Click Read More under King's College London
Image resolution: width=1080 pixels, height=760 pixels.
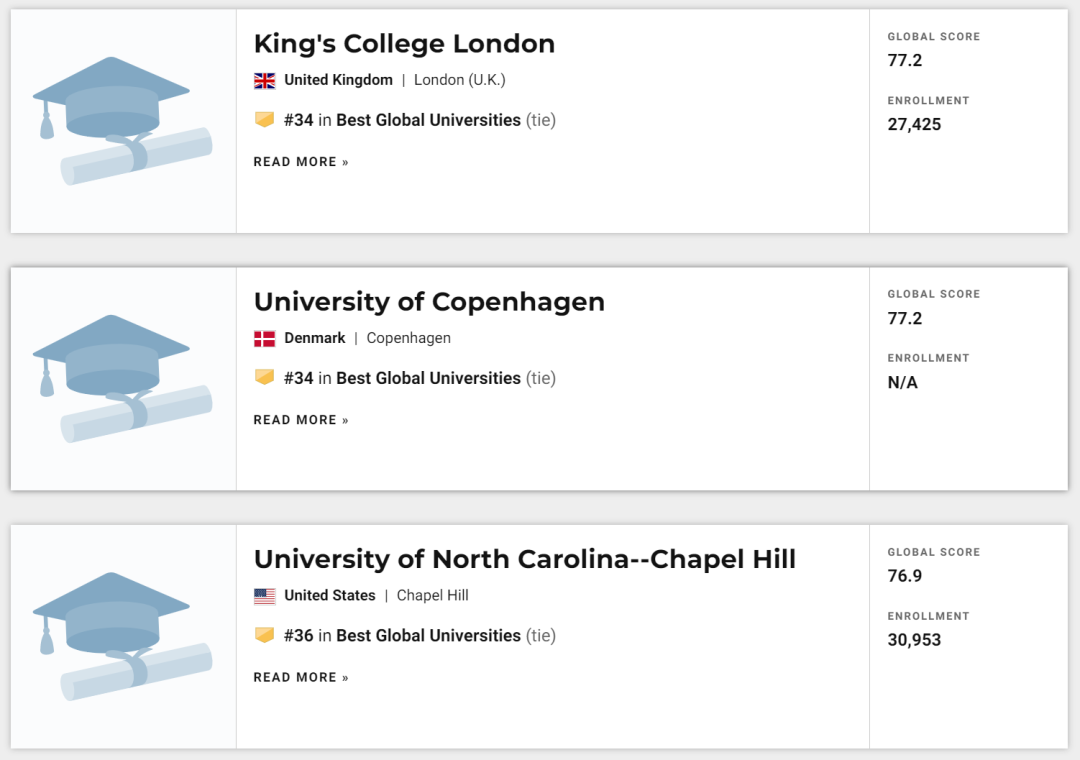(301, 162)
